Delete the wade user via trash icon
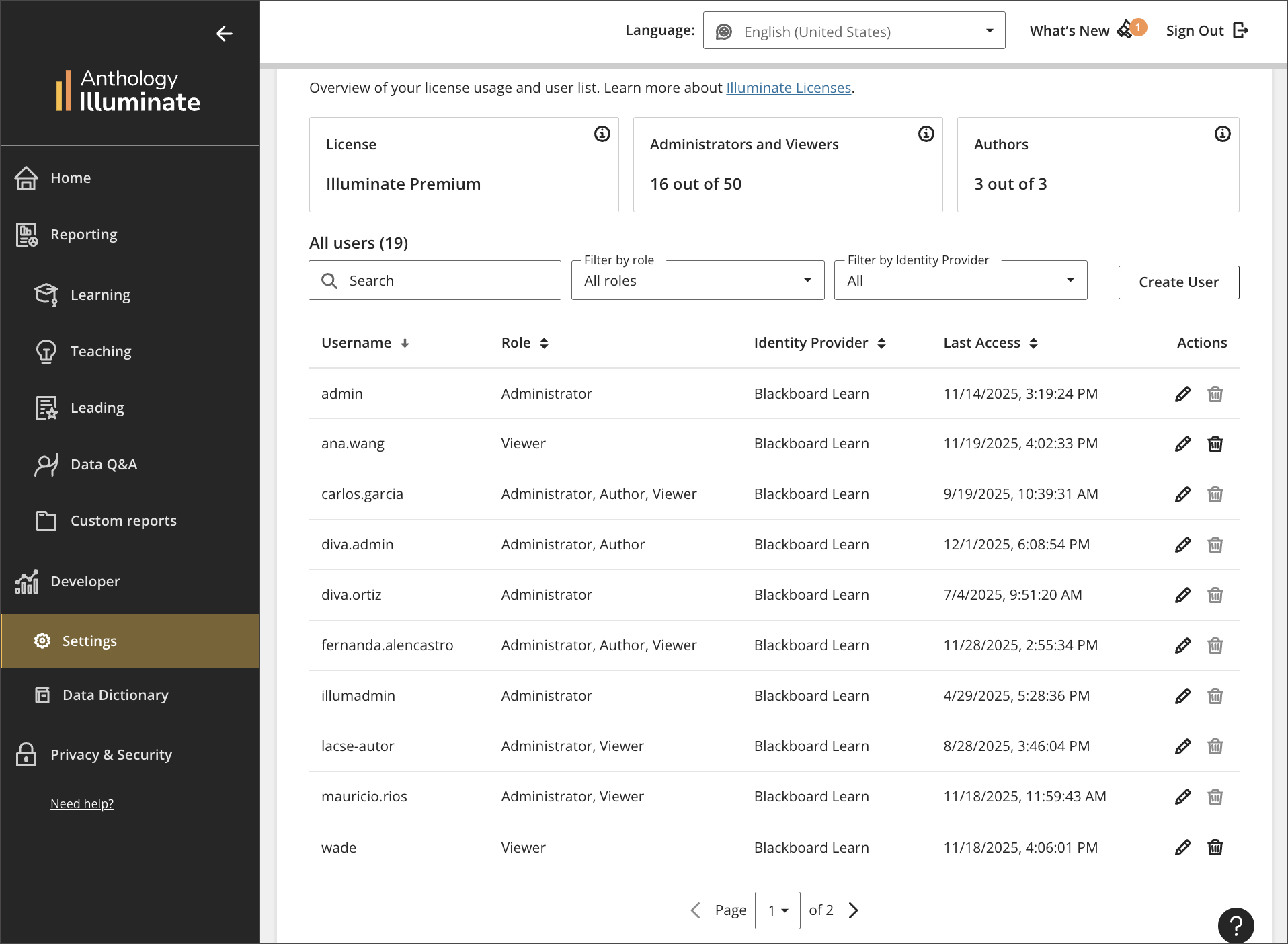1288x944 pixels. [x=1215, y=847]
